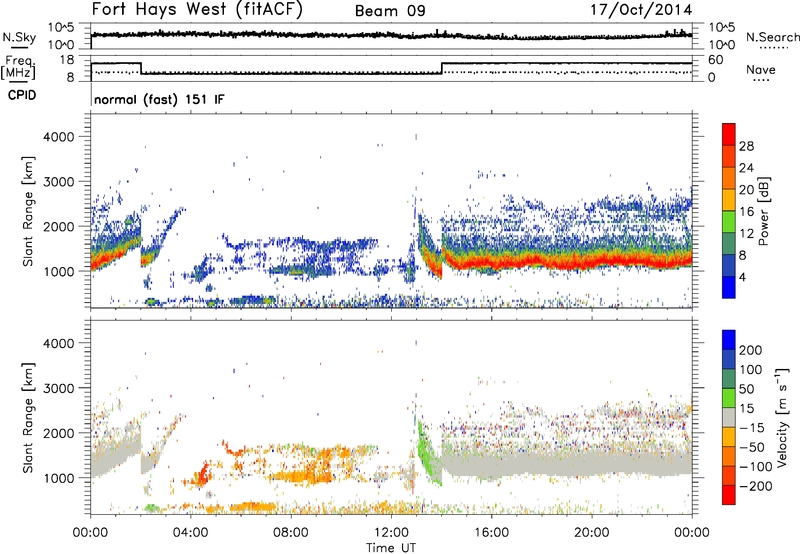
Task: Click the red segment of power colorbar
Action: [x=729, y=134]
